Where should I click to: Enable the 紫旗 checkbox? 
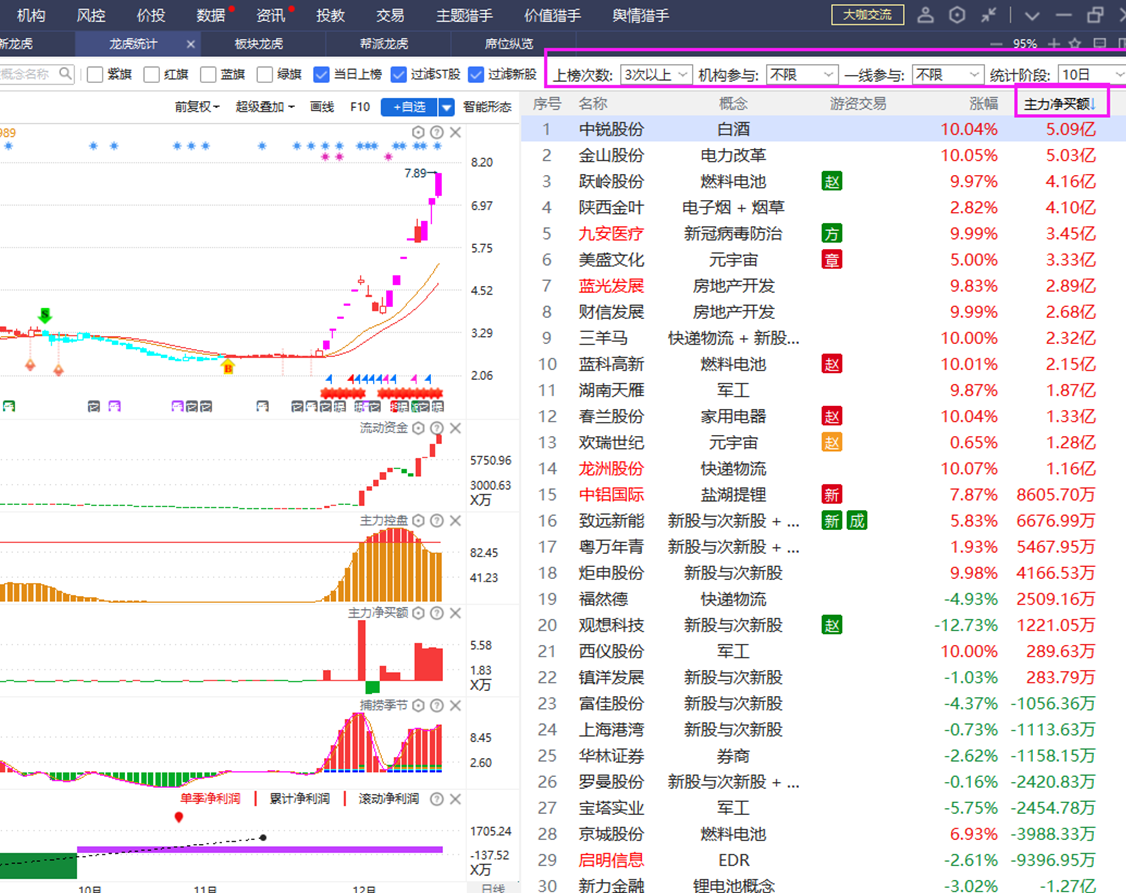coord(95,74)
